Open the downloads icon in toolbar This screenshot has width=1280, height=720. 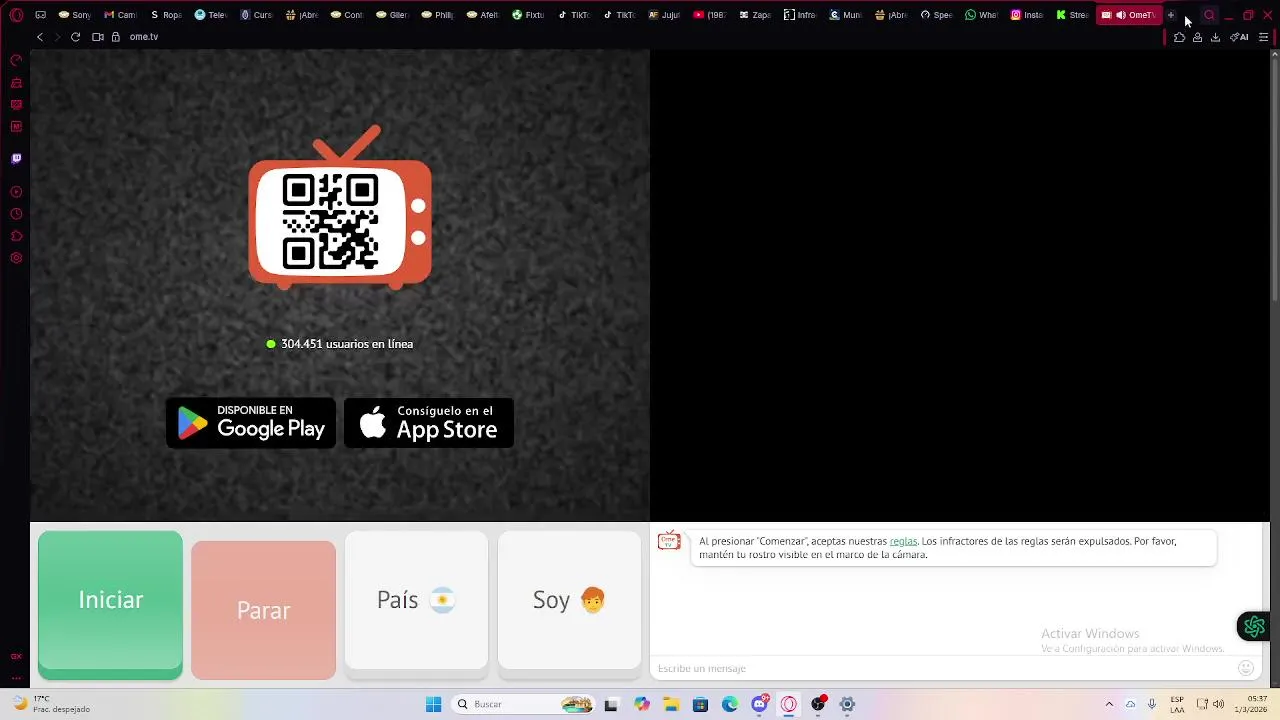pos(1215,37)
